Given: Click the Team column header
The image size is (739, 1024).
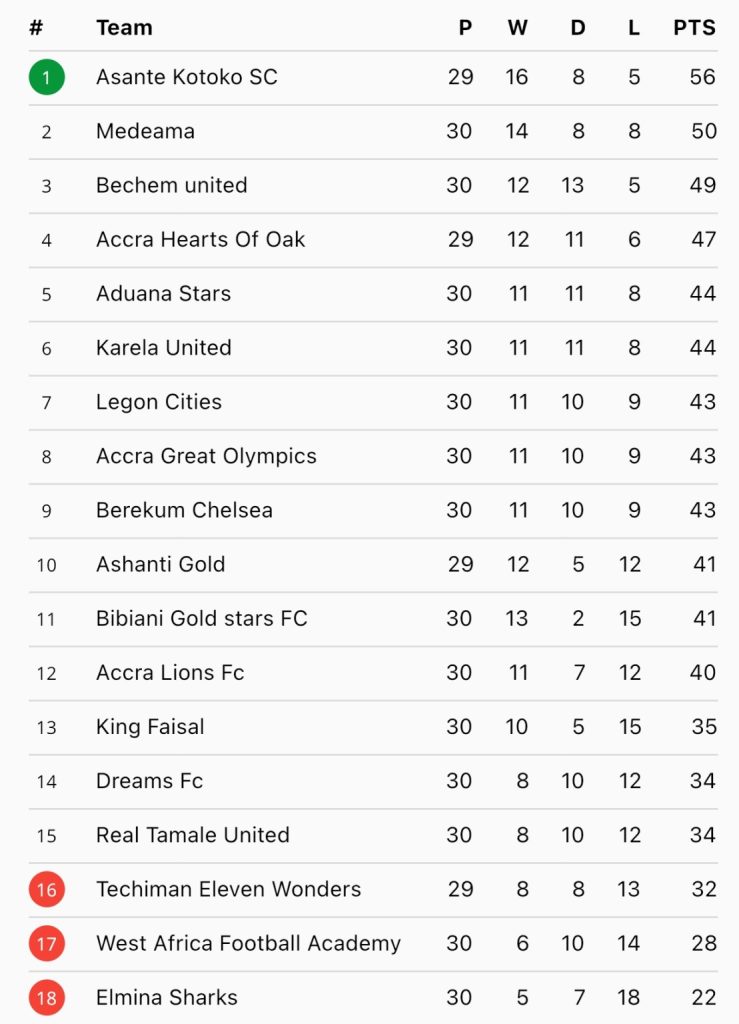Looking at the screenshot, I should (x=124, y=27).
